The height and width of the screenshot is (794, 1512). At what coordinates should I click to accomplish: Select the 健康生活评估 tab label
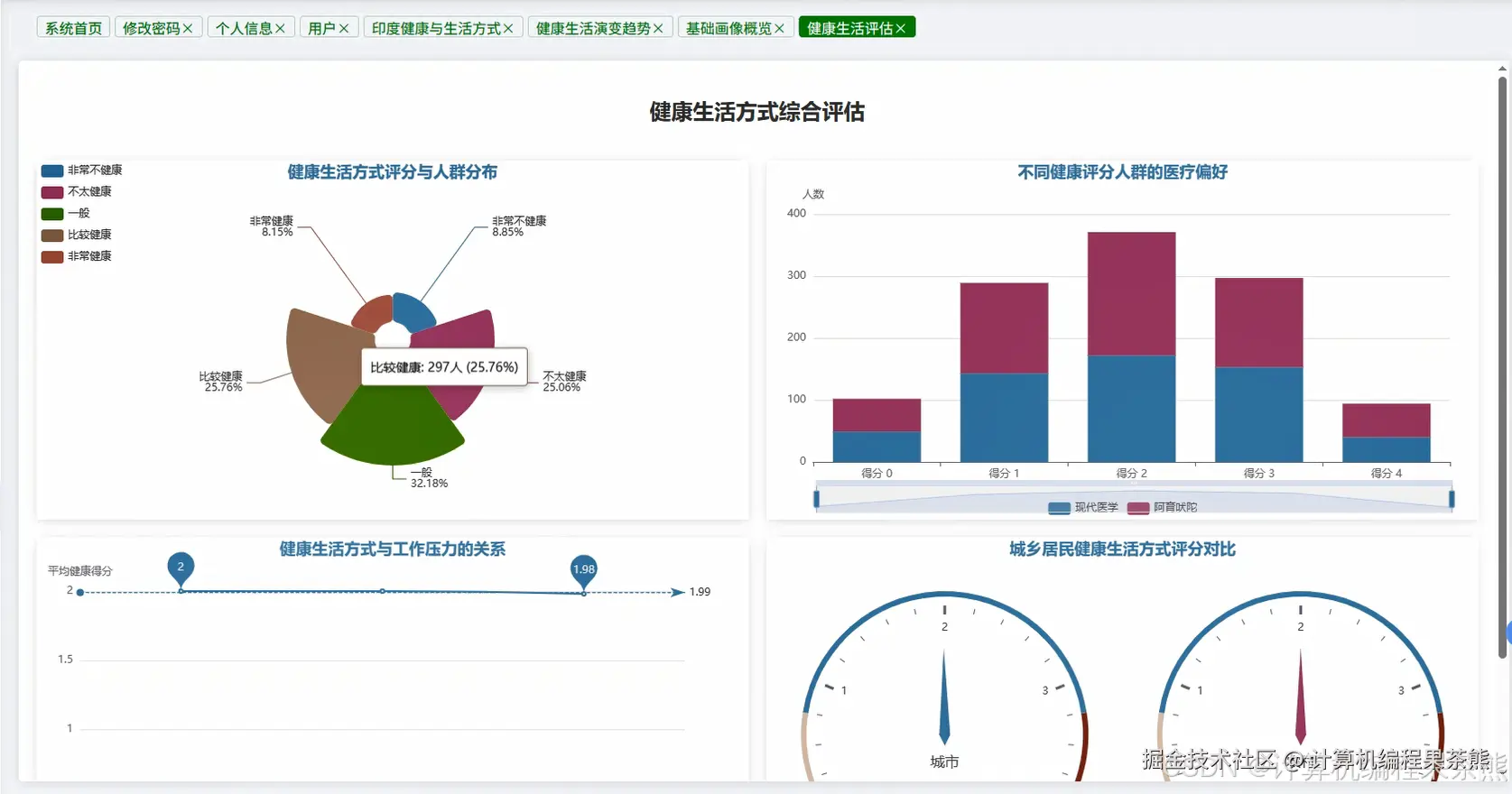click(x=850, y=28)
